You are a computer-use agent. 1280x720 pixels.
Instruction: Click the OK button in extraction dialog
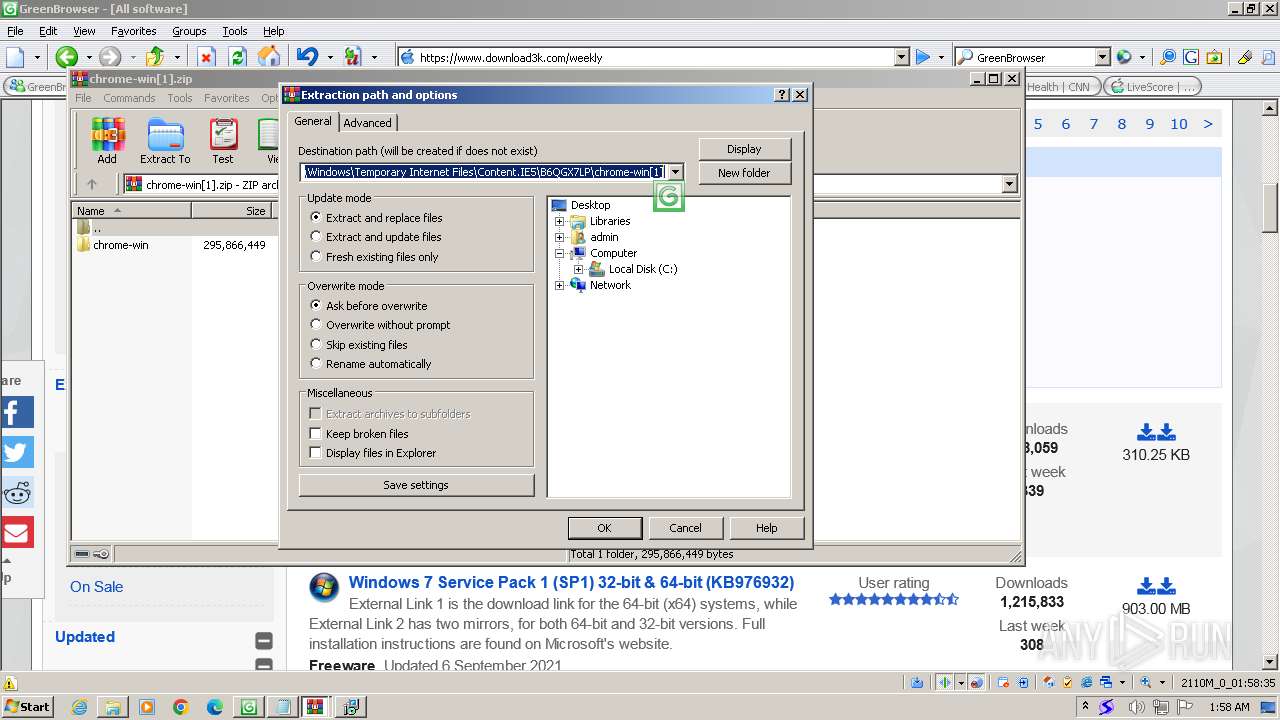[604, 528]
